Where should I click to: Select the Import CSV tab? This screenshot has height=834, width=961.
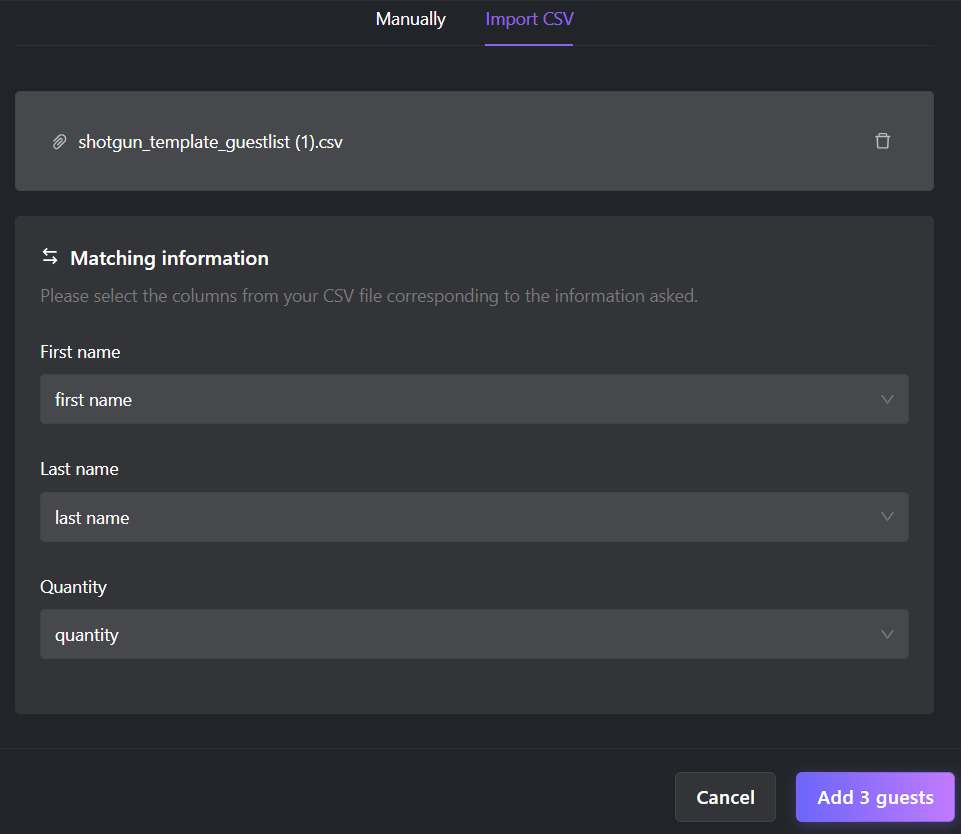tap(529, 19)
